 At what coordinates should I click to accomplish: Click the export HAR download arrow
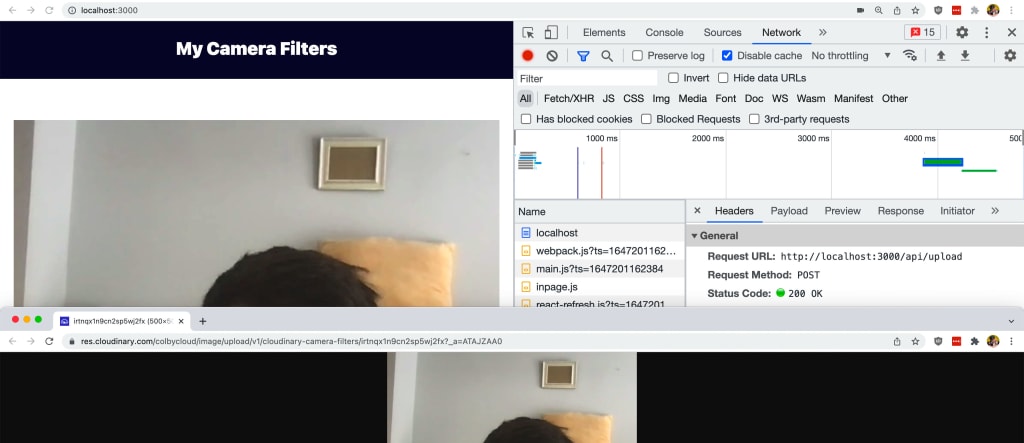[965, 56]
